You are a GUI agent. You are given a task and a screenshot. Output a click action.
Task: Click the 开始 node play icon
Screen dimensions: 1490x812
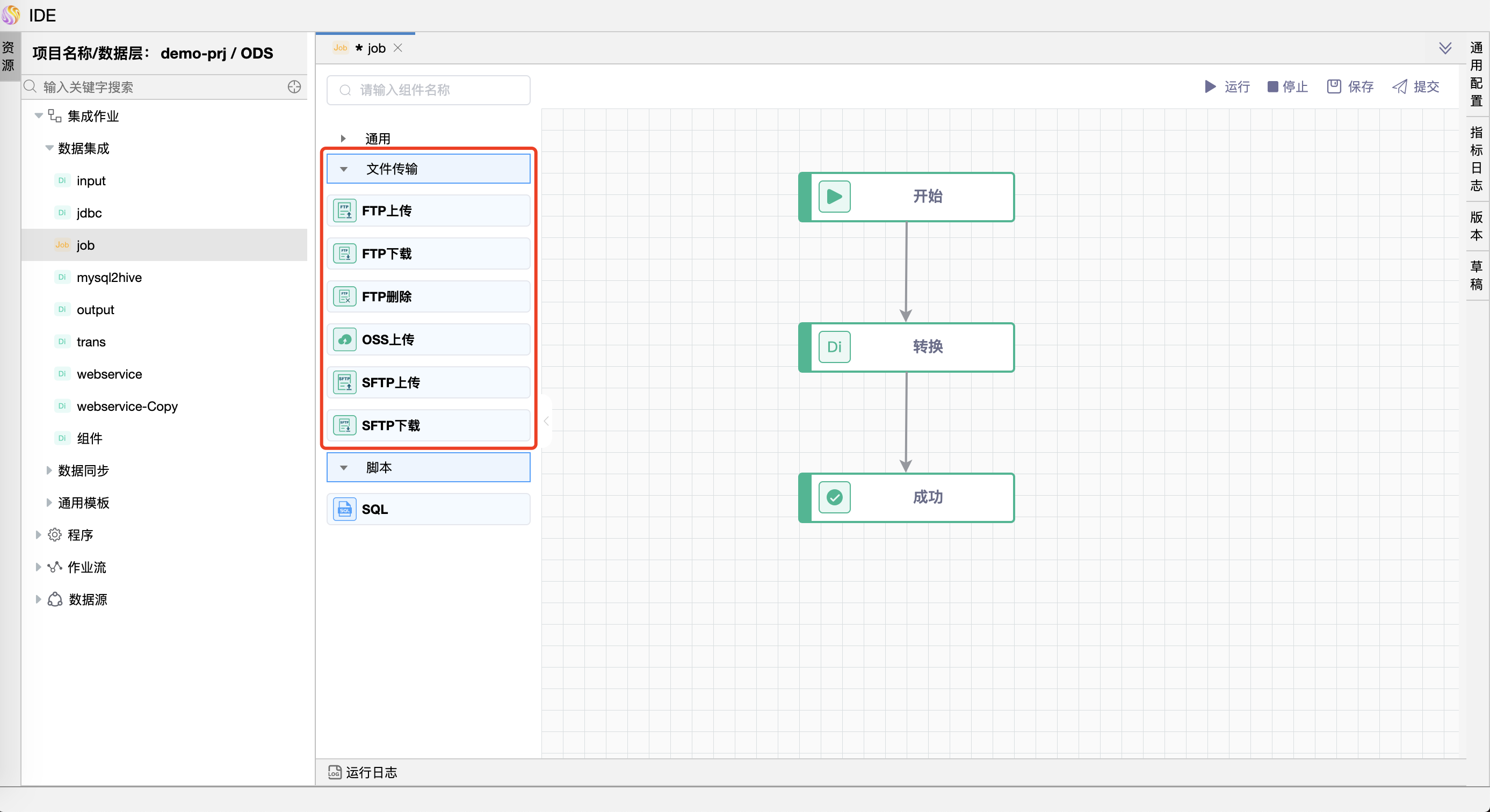coord(834,197)
